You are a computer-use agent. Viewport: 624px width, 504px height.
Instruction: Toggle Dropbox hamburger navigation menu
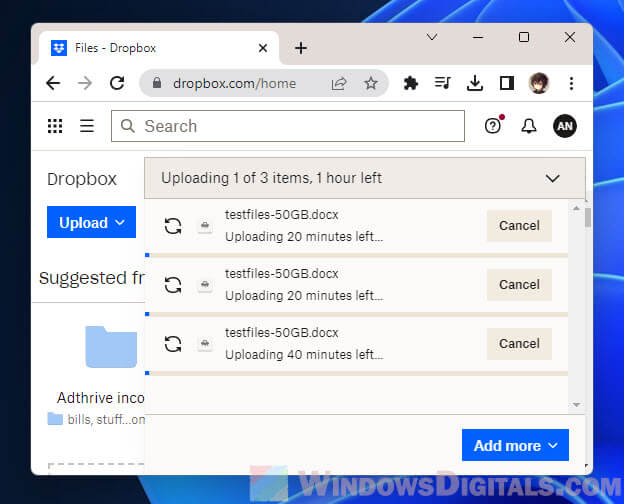click(87, 126)
